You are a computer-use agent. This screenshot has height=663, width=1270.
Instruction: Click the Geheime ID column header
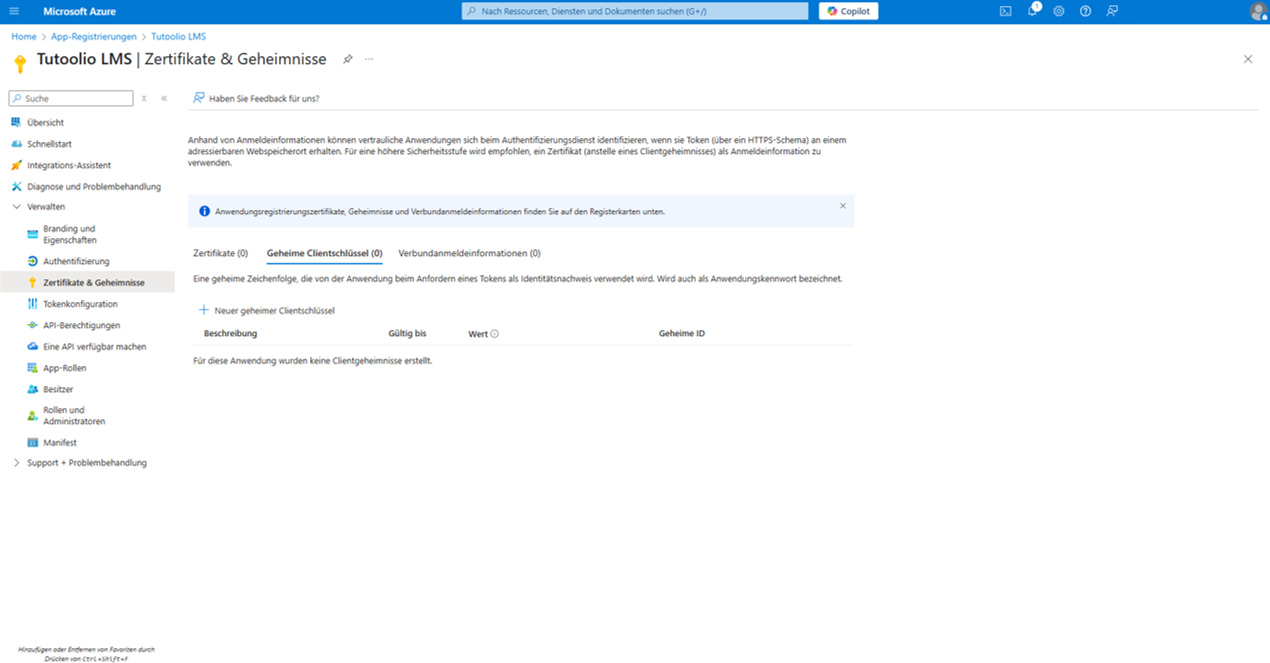682,333
